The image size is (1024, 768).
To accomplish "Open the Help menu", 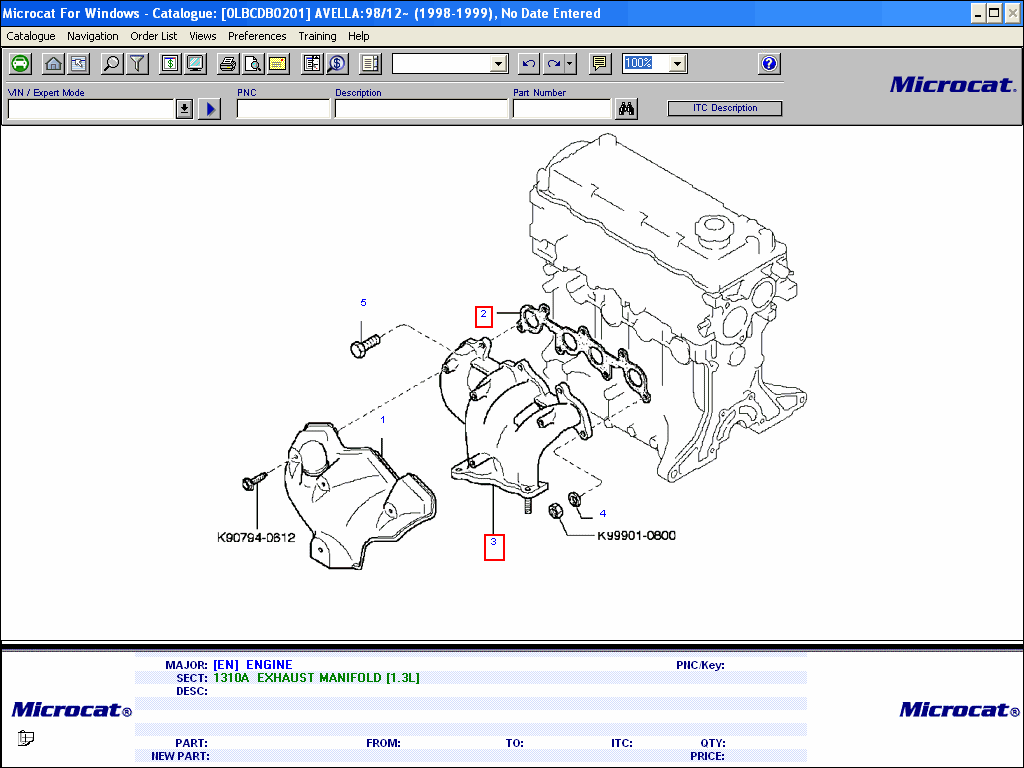I will click(359, 36).
